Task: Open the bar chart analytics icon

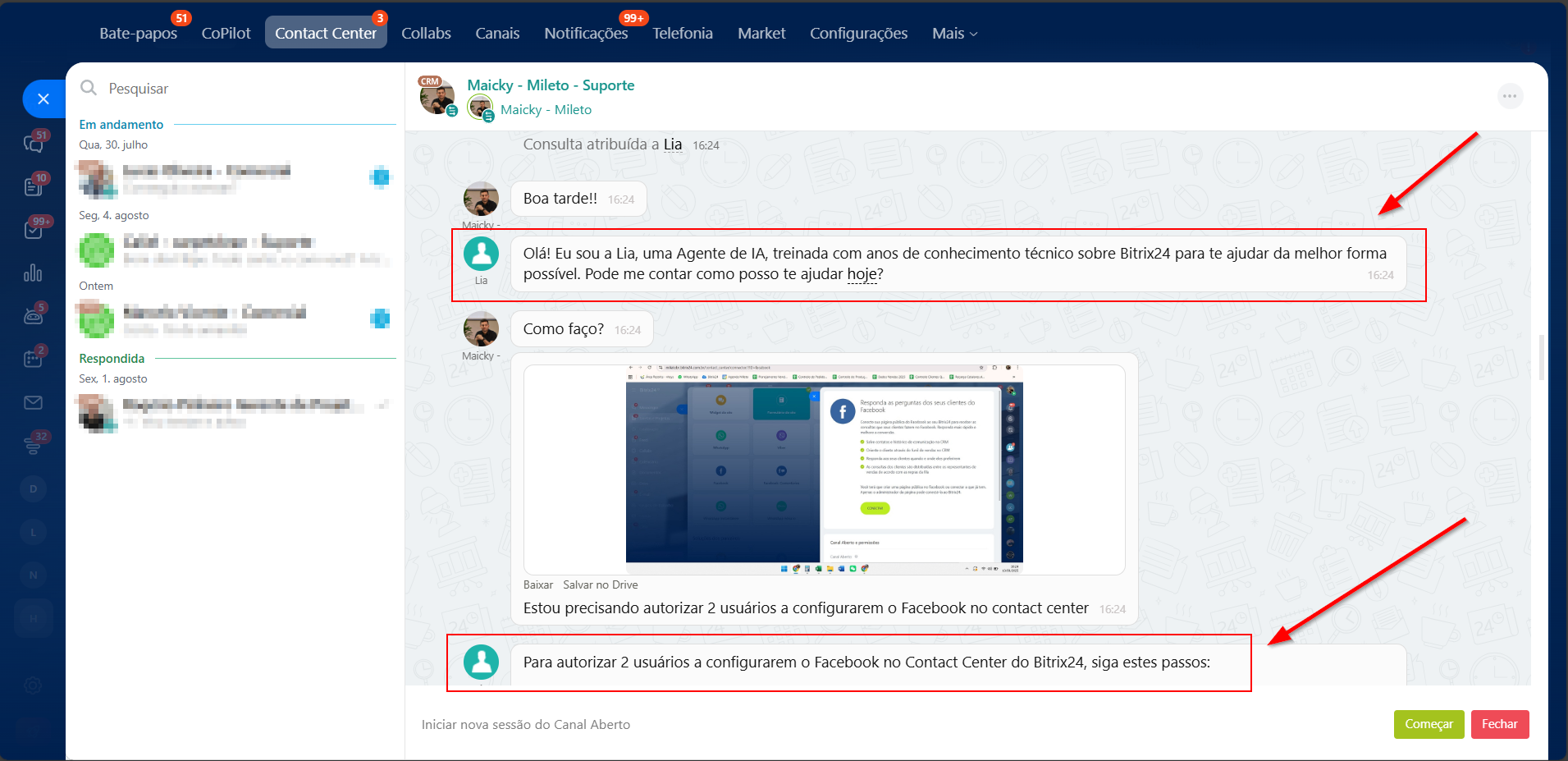Action: click(33, 273)
